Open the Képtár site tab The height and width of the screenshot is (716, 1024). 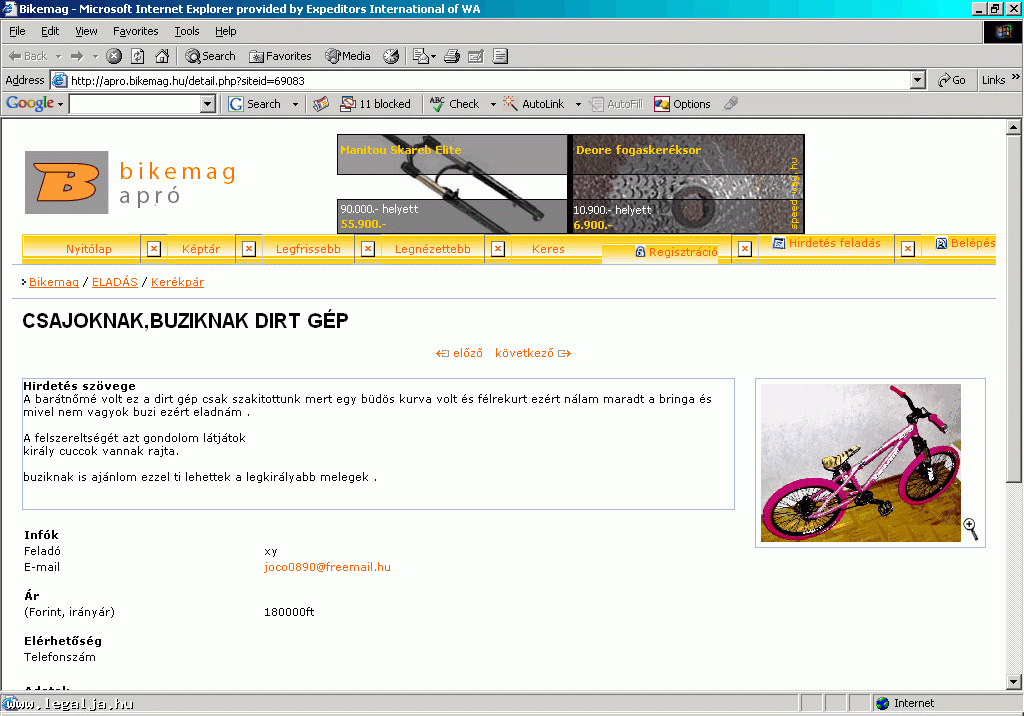[200, 249]
